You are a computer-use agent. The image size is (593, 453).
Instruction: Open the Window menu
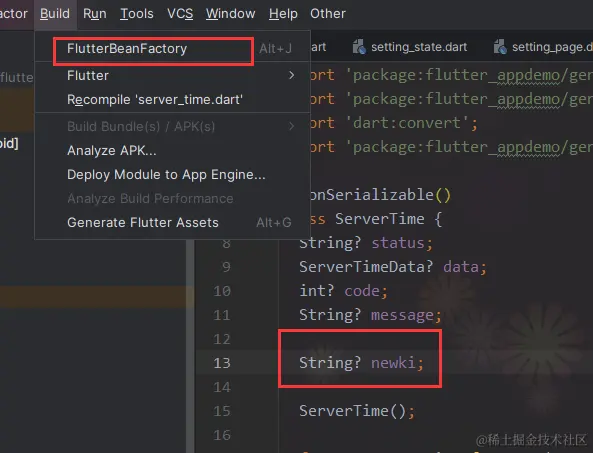[230, 14]
